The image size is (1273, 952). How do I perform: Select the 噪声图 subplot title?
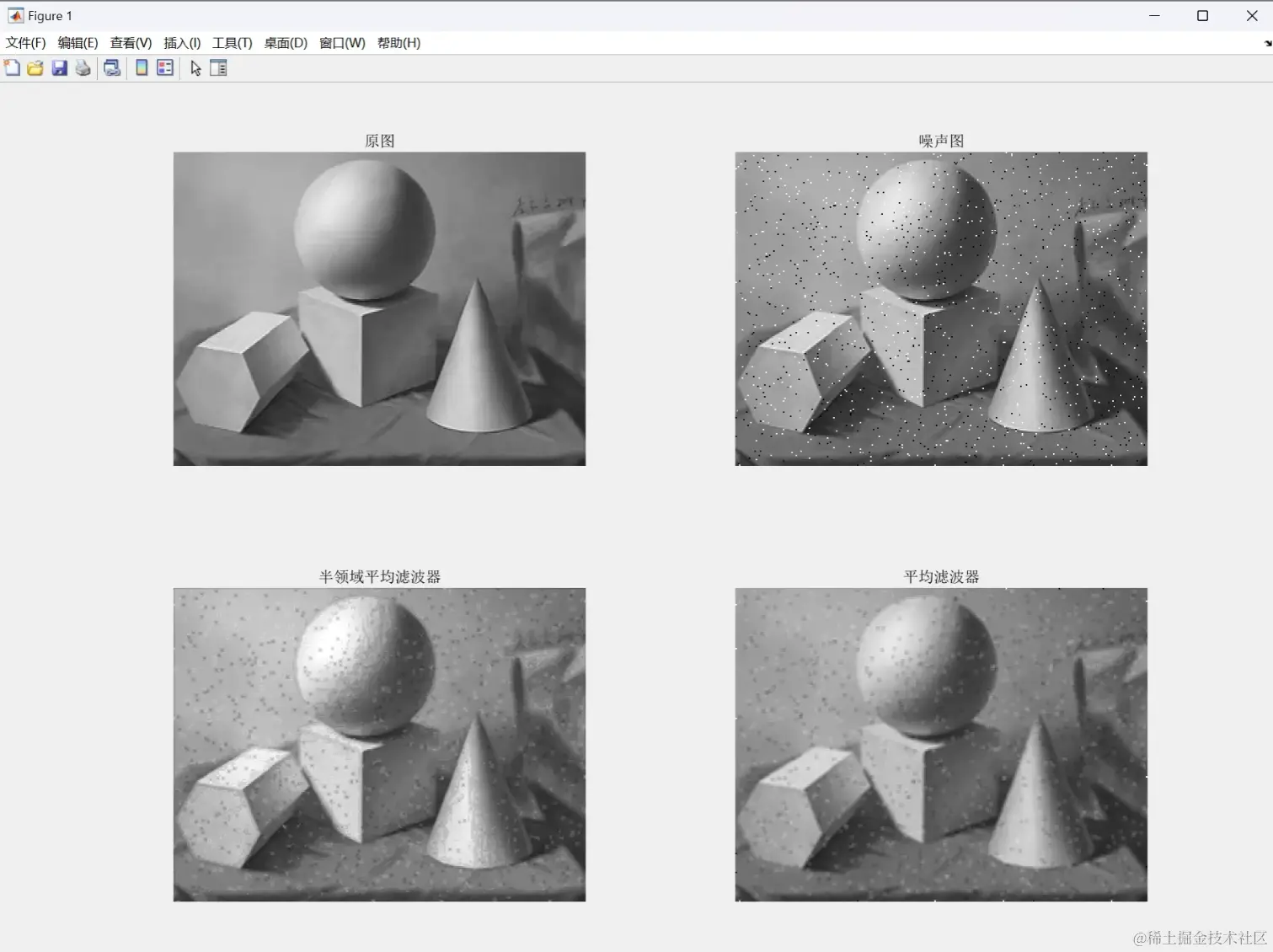pyautogui.click(x=941, y=141)
